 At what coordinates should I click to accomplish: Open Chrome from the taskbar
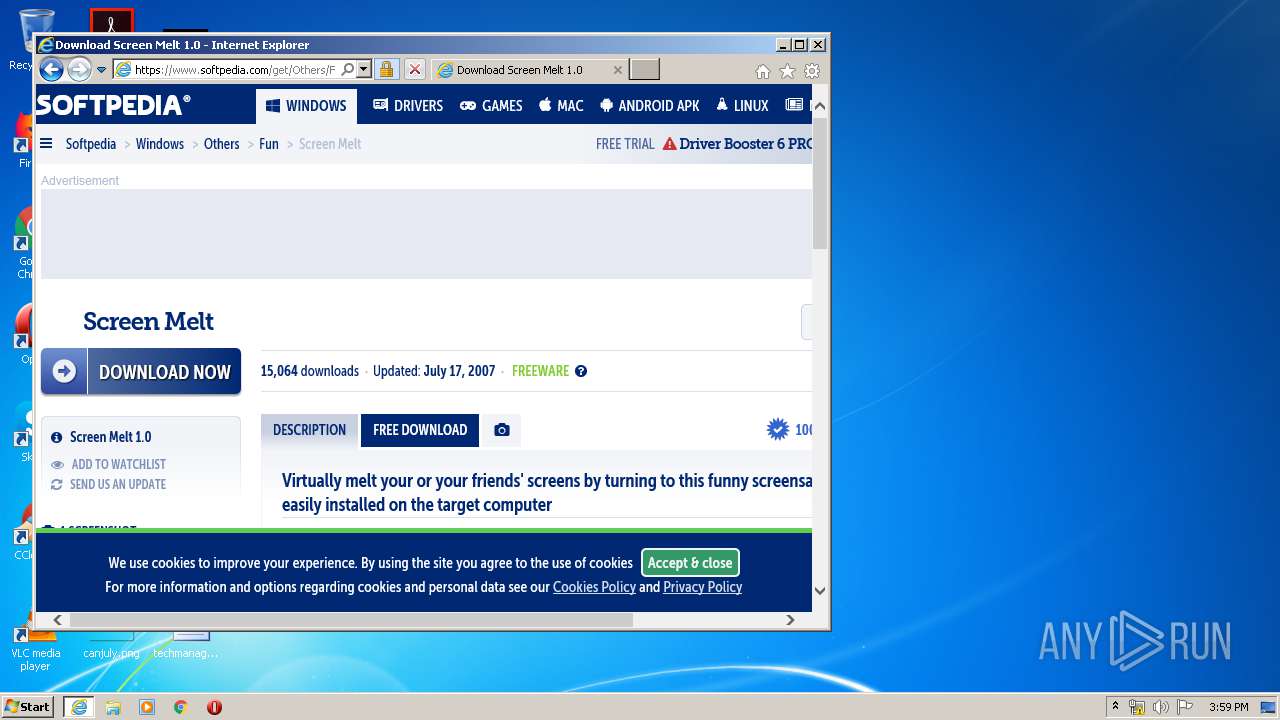click(x=181, y=707)
